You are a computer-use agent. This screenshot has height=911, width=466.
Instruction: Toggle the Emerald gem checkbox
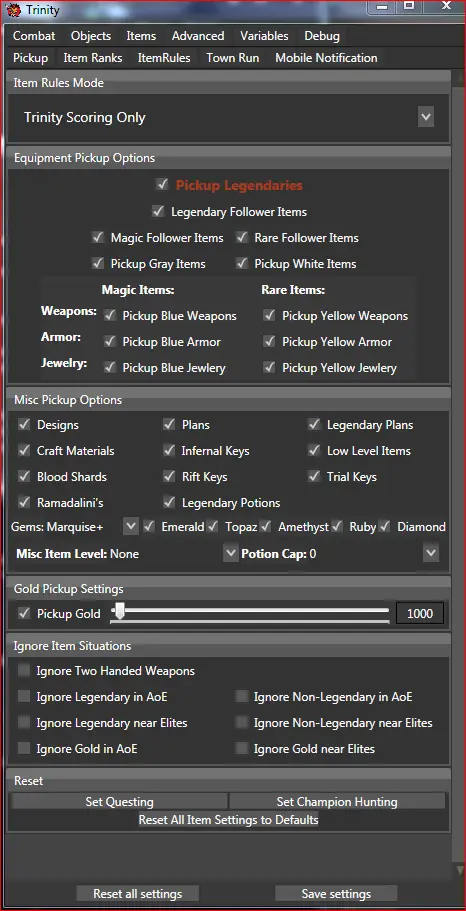[149, 526]
